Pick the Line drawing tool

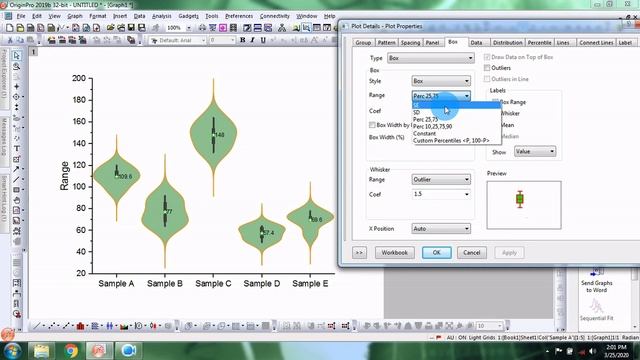(x=16, y=179)
